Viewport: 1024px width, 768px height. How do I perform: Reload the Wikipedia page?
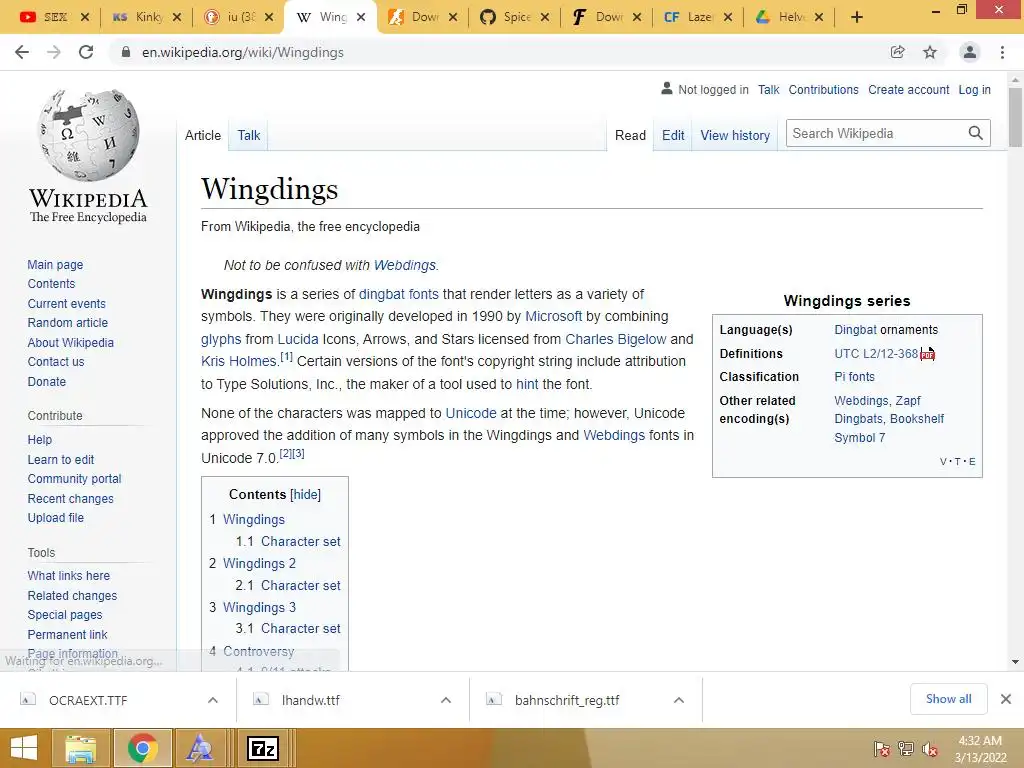click(86, 52)
